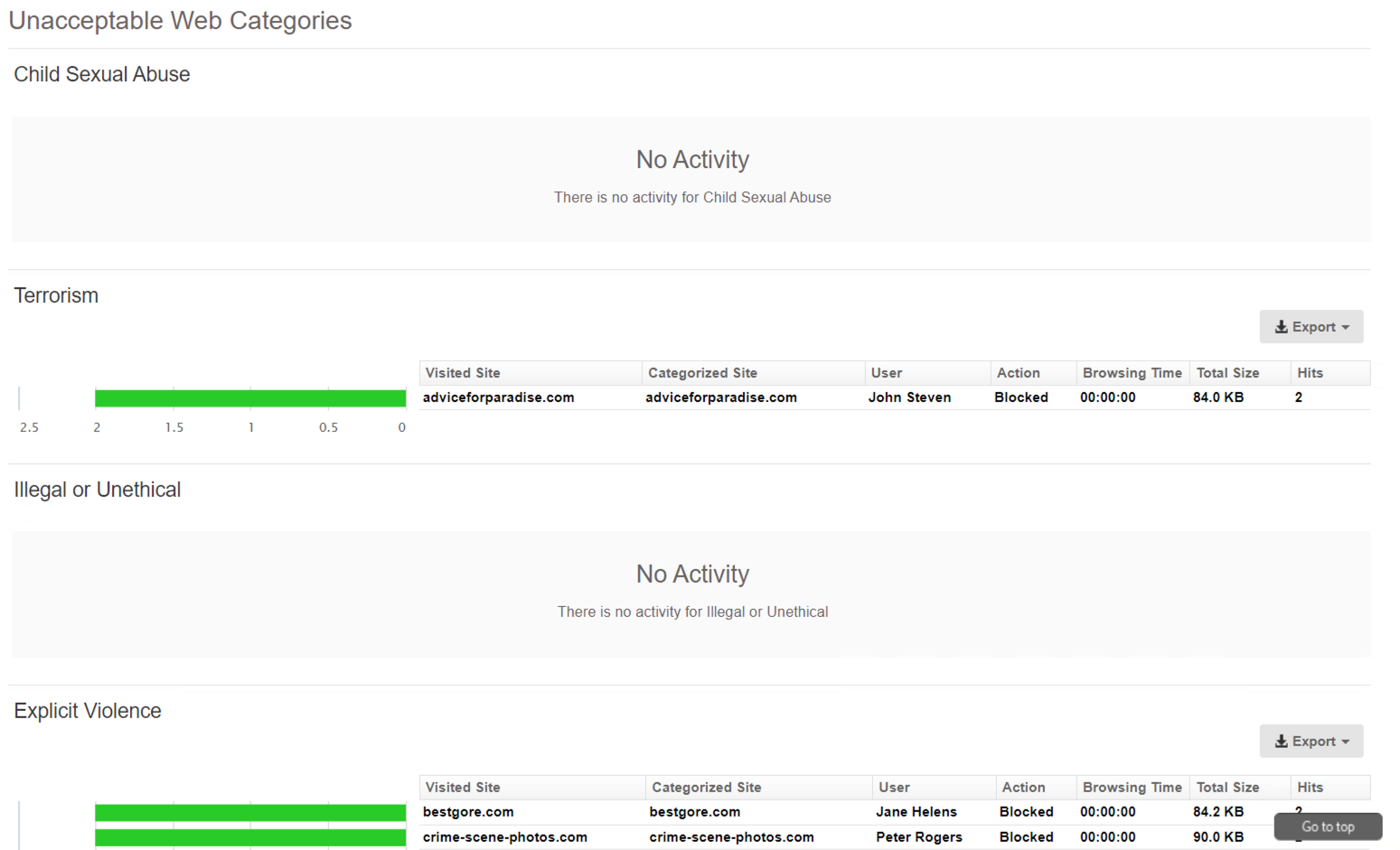Screen dimensions: 1400x850
Task: Click the bestgore.com bar in Explicit Violence chart
Action: (x=249, y=811)
